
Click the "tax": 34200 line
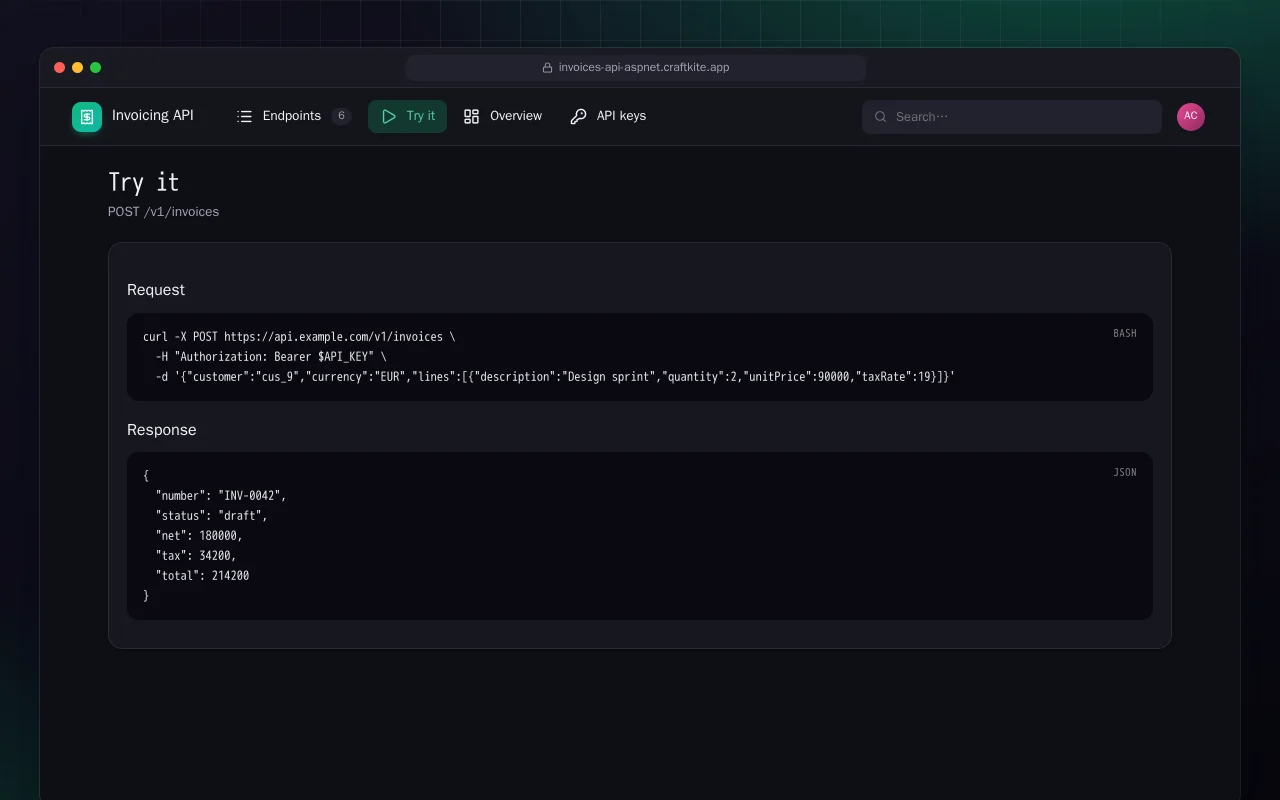point(196,556)
